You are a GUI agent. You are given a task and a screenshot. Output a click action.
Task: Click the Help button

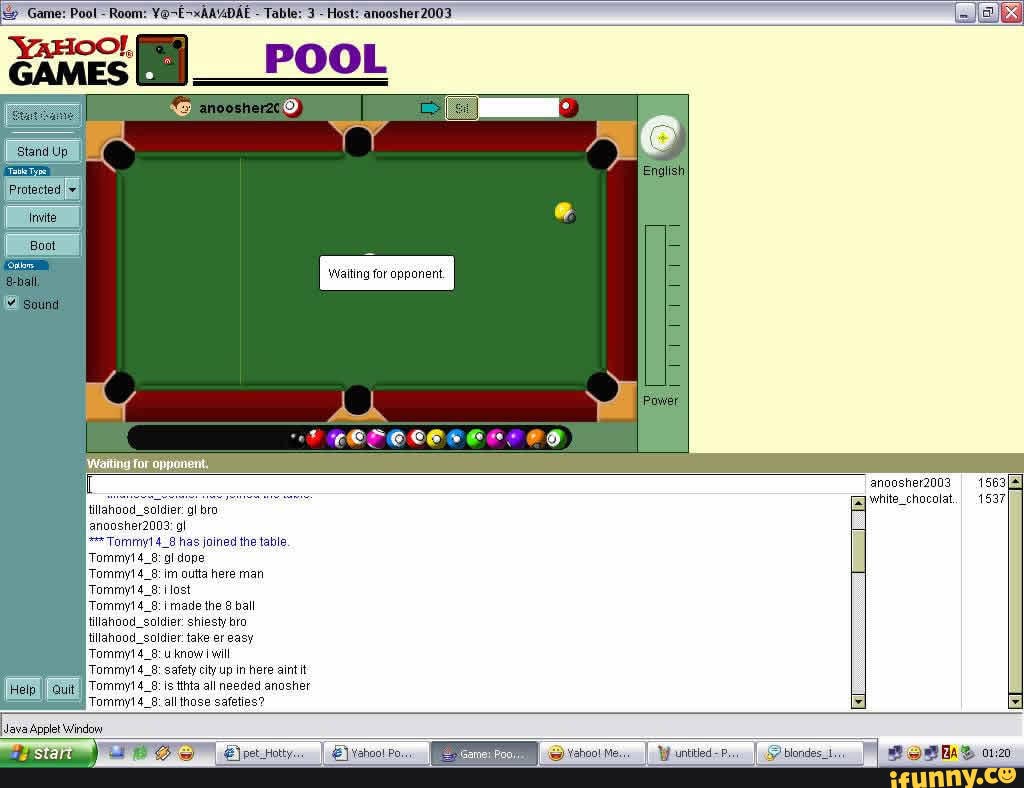pyautogui.click(x=23, y=689)
